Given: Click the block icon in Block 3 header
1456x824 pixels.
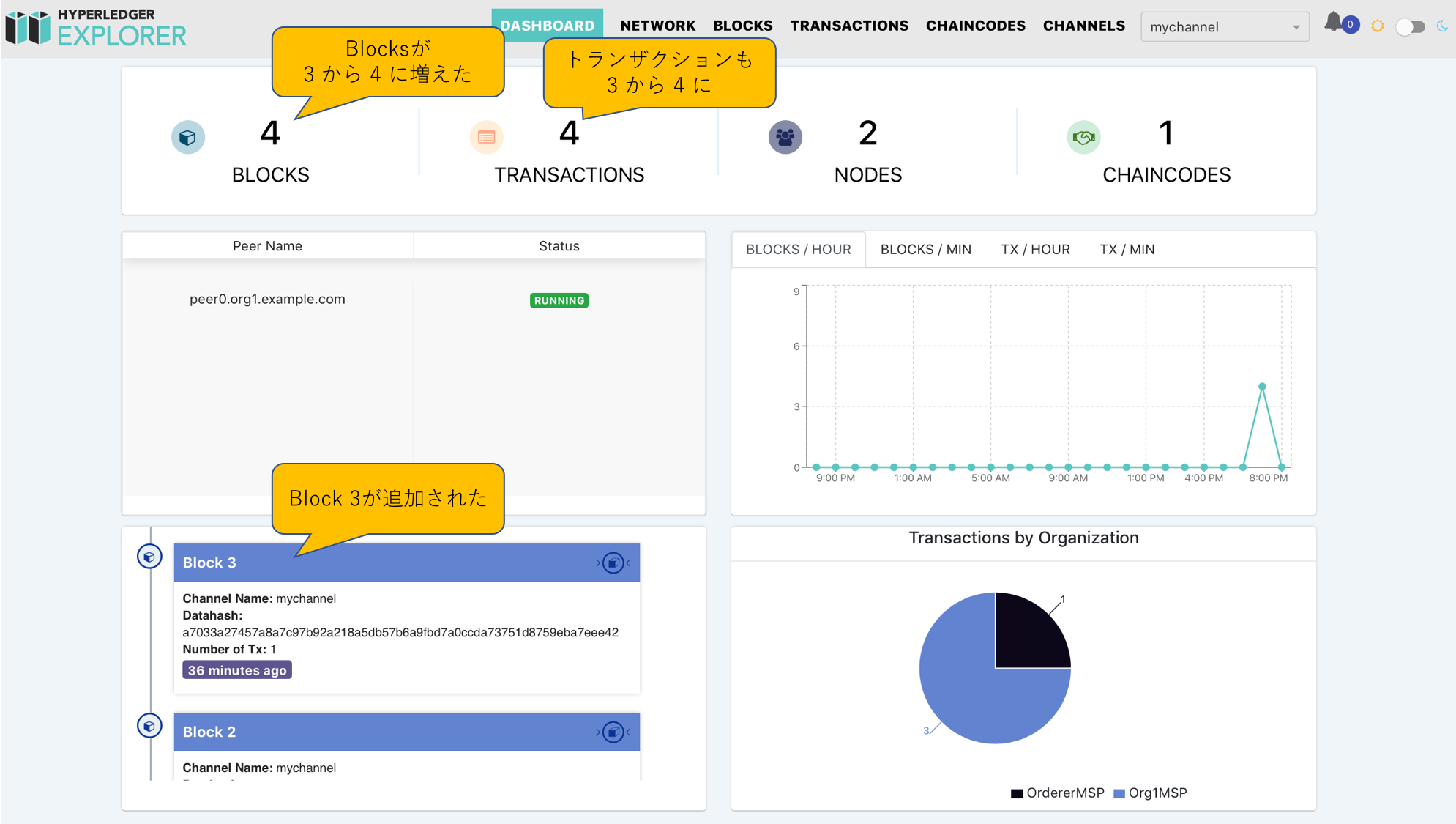Looking at the screenshot, I should coord(613,563).
